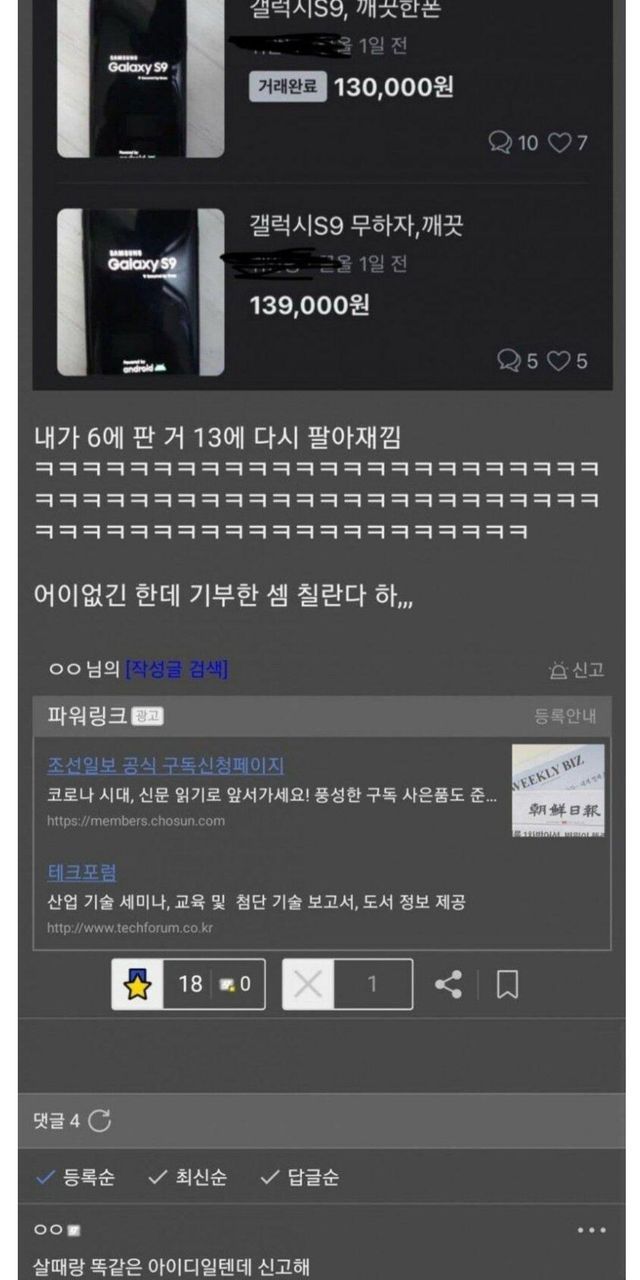The width and height of the screenshot is (640, 1280).
Task: Click the siren 신고 report icon
Action: [558, 670]
